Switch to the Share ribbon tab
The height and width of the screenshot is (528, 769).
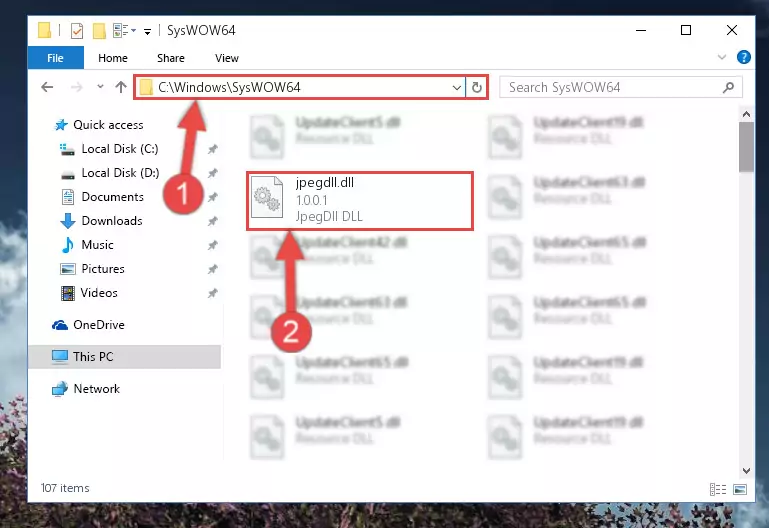tap(171, 58)
